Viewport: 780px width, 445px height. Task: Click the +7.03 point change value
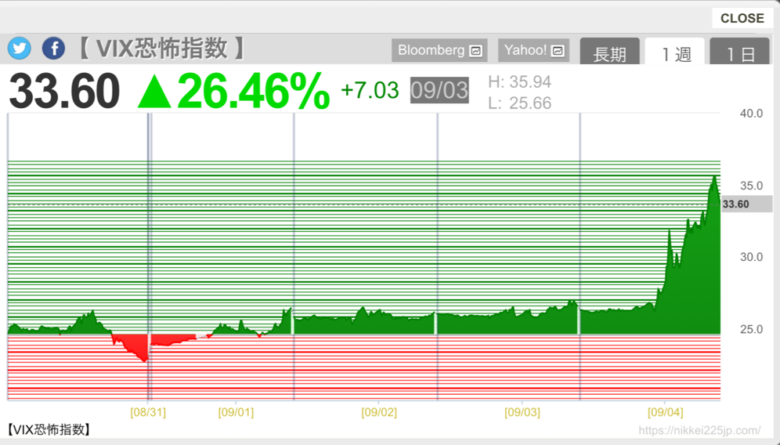[x=370, y=90]
